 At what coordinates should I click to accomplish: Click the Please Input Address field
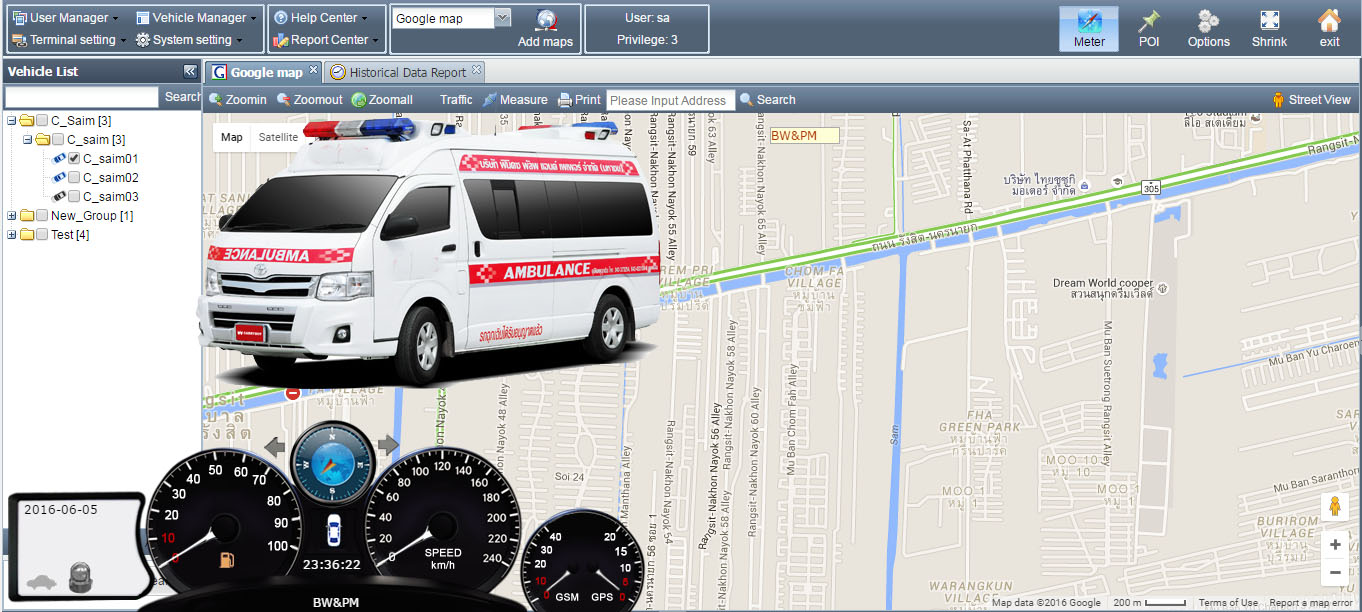pos(671,100)
